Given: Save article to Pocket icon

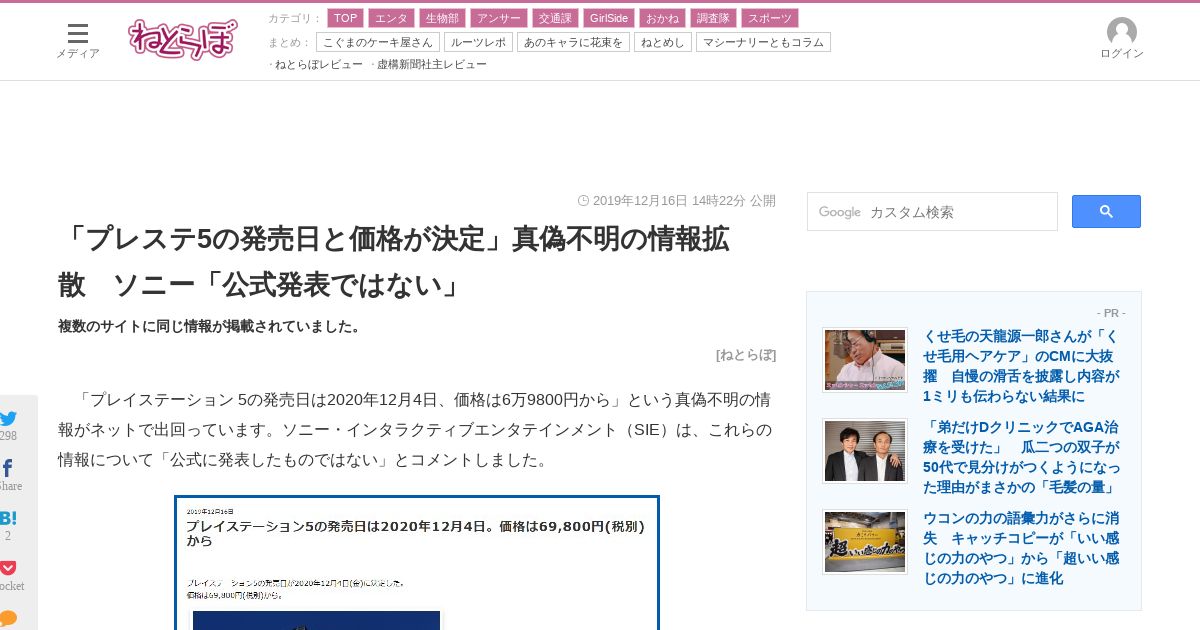Looking at the screenshot, I should pyautogui.click(x=8, y=568).
